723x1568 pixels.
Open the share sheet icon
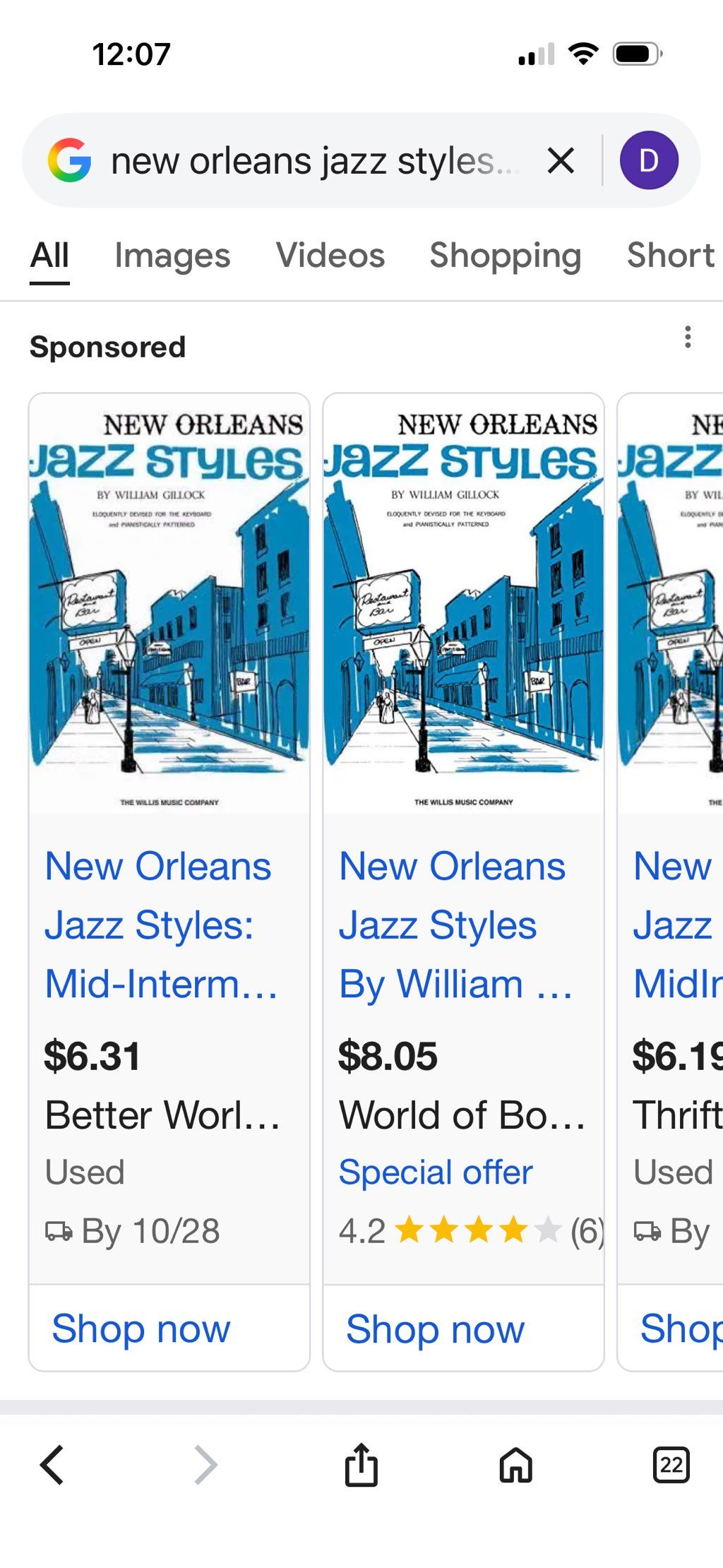tap(361, 1465)
